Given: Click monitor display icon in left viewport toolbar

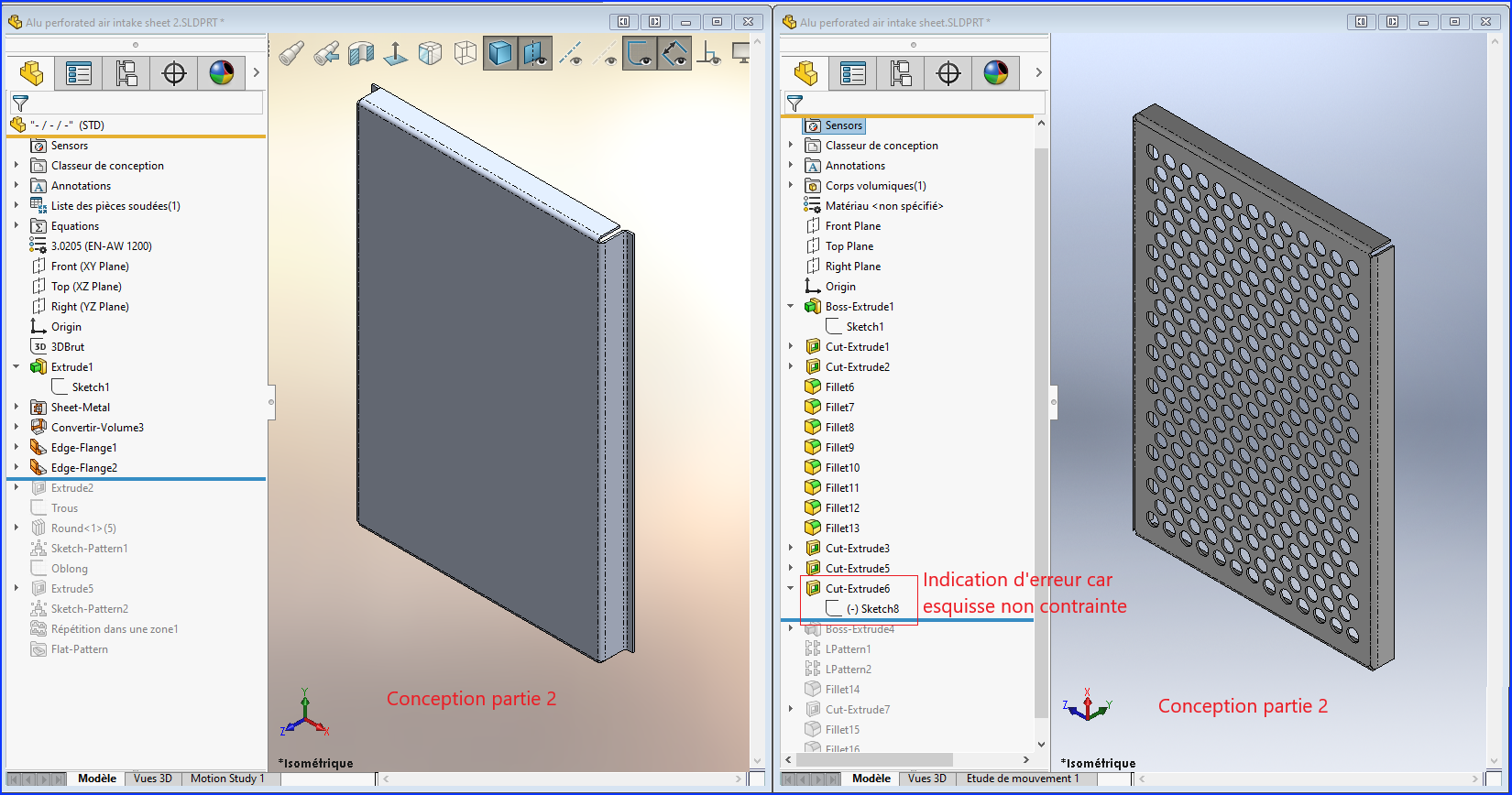Looking at the screenshot, I should click(741, 54).
